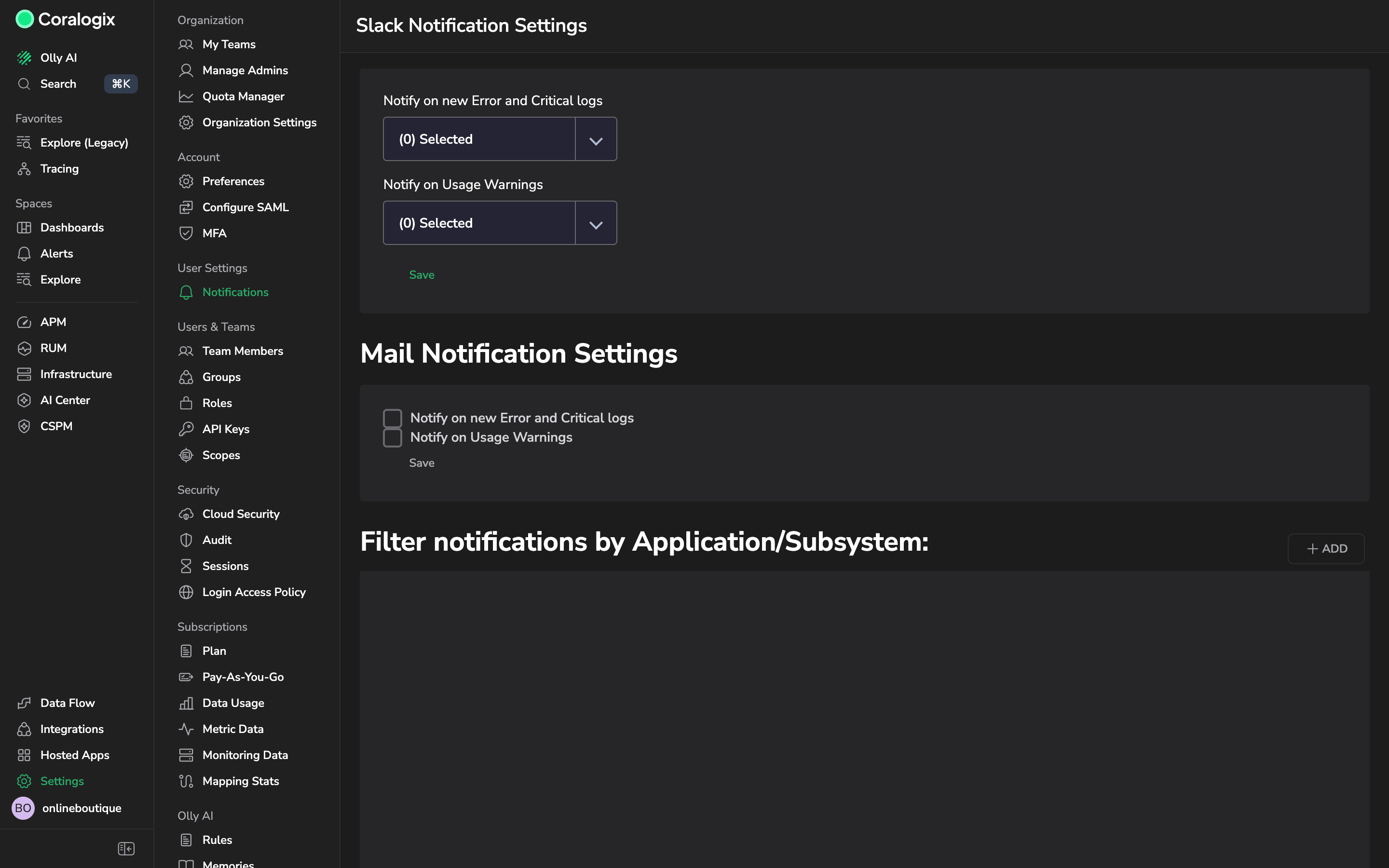The image size is (1389, 868).
Task: Click the Alerts bell icon
Action: click(x=24, y=254)
